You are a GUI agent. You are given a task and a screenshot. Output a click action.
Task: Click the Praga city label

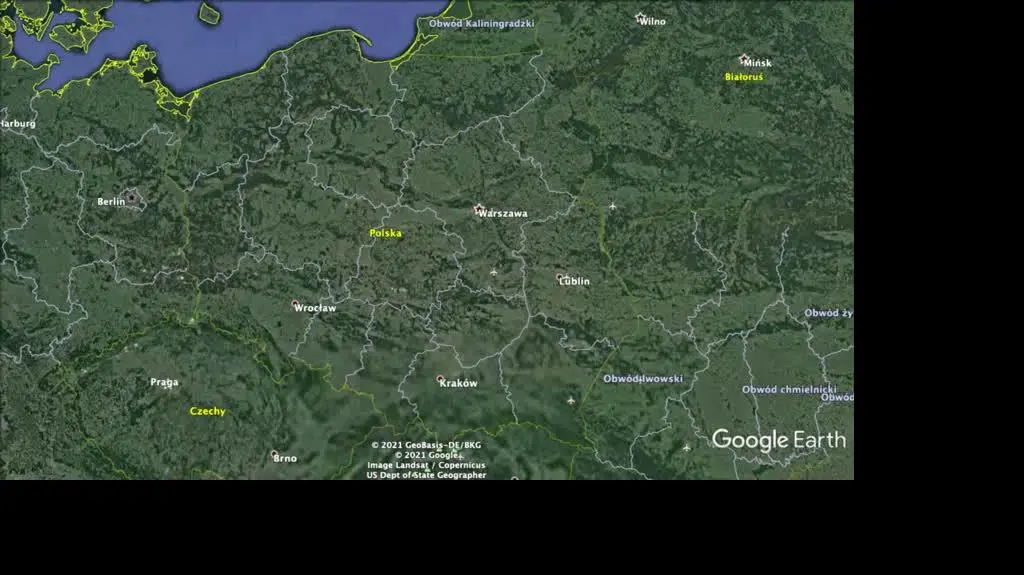[164, 382]
